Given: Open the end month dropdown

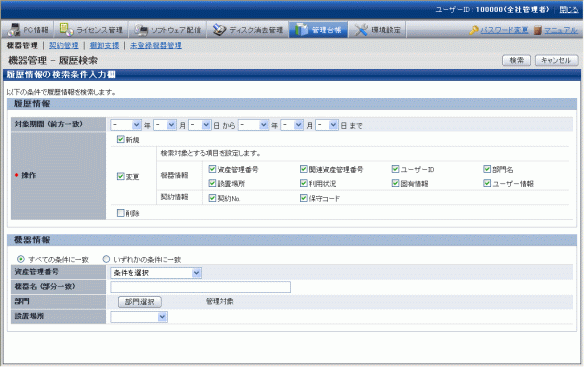Looking at the screenshot, I should (x=292, y=125).
